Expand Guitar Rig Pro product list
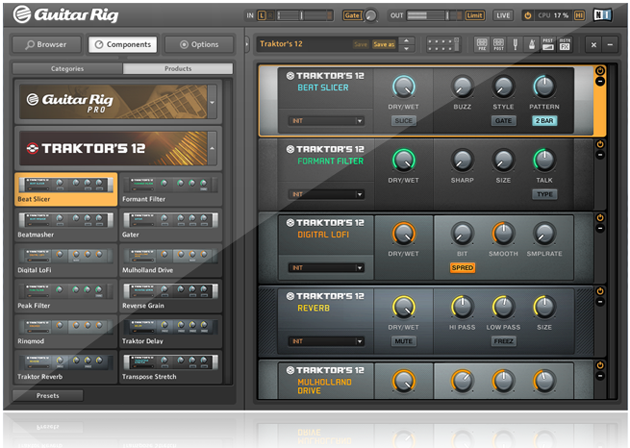The width and height of the screenshot is (630, 448). coord(212,102)
